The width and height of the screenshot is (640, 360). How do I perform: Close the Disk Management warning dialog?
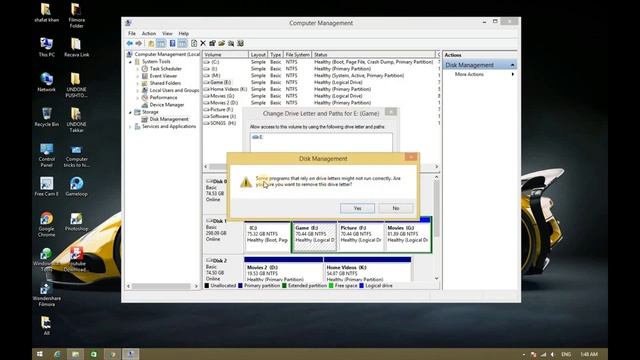click(411, 157)
